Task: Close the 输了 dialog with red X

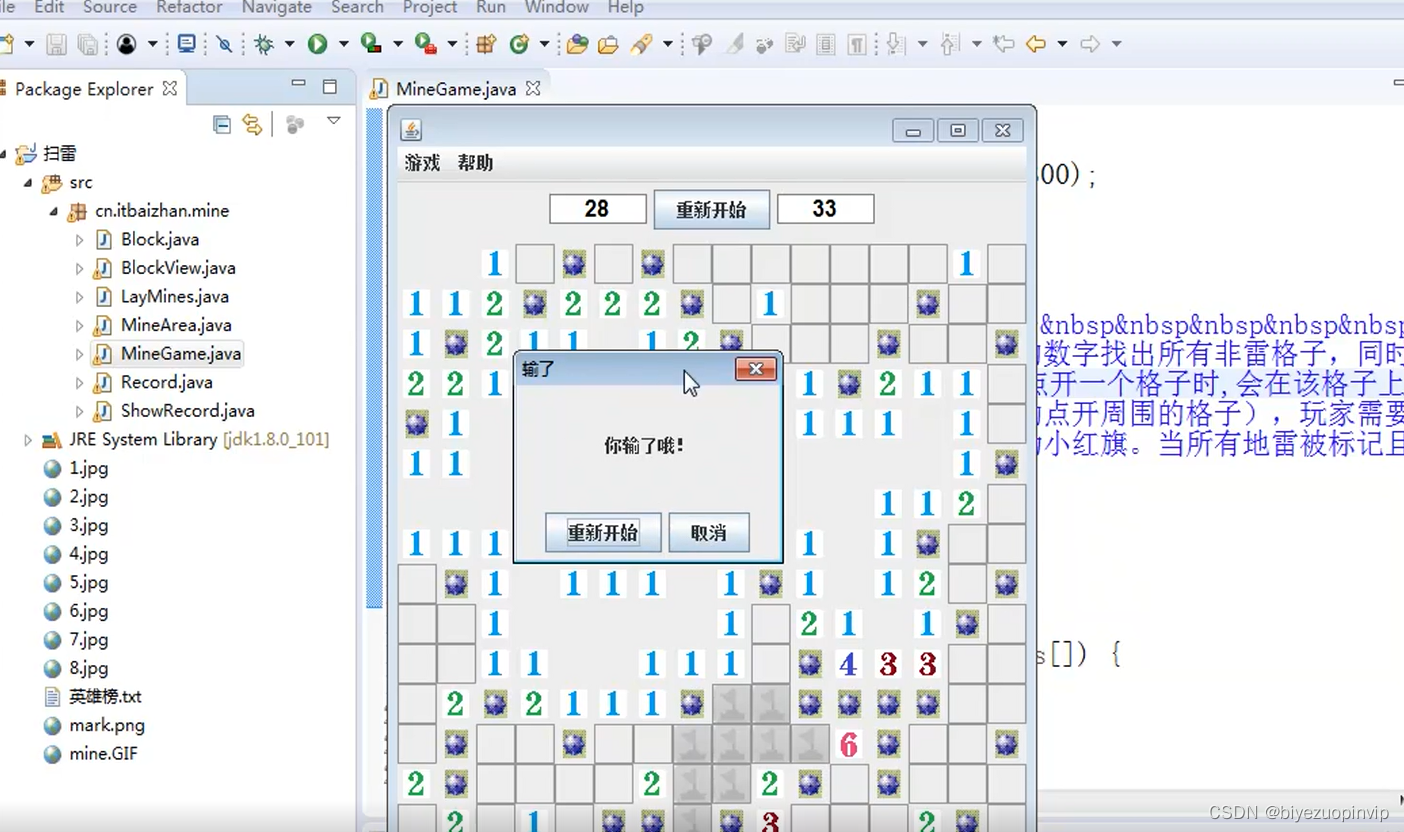Action: point(756,369)
